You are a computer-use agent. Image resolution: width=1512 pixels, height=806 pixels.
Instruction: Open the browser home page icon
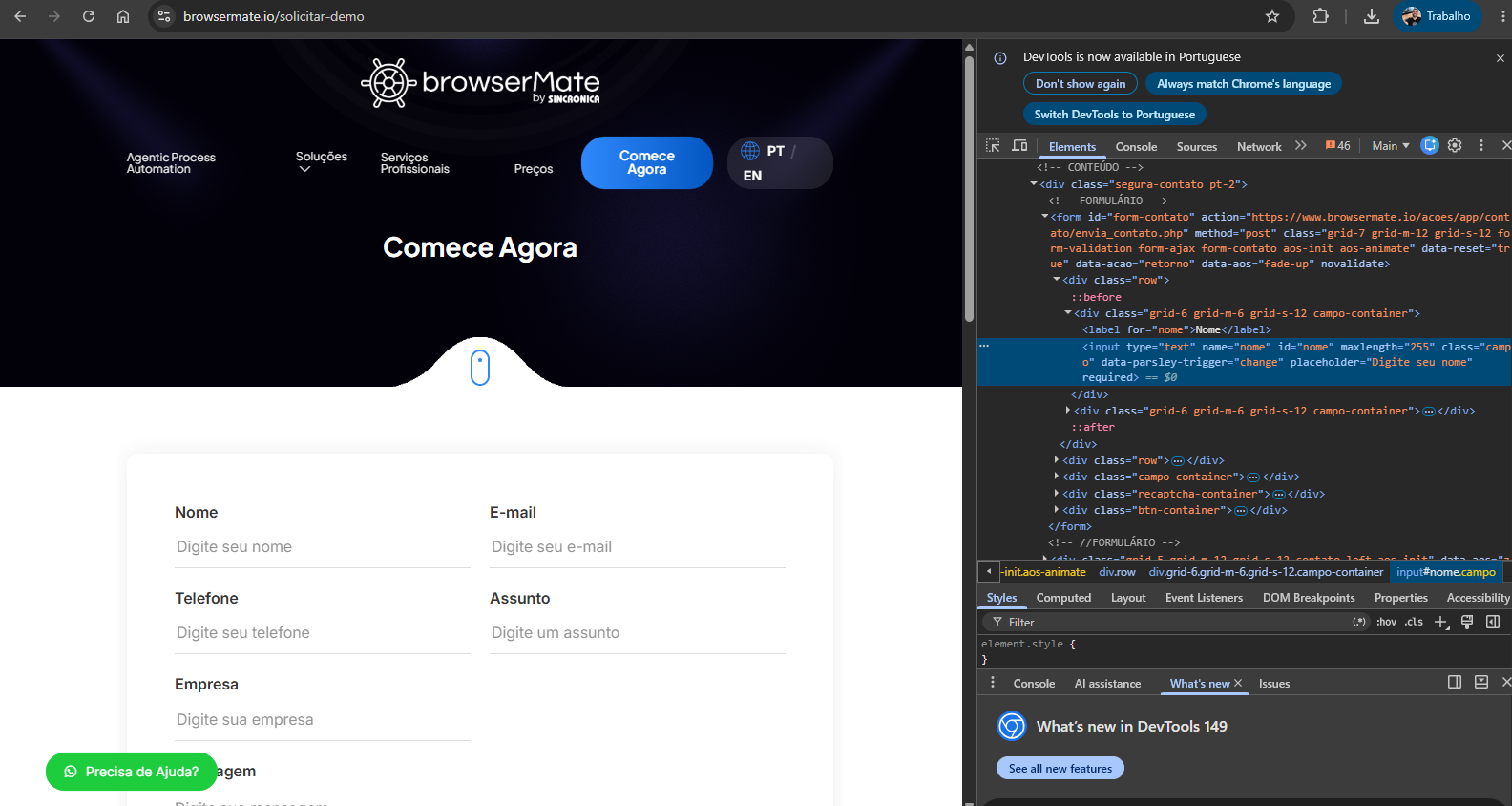123,16
